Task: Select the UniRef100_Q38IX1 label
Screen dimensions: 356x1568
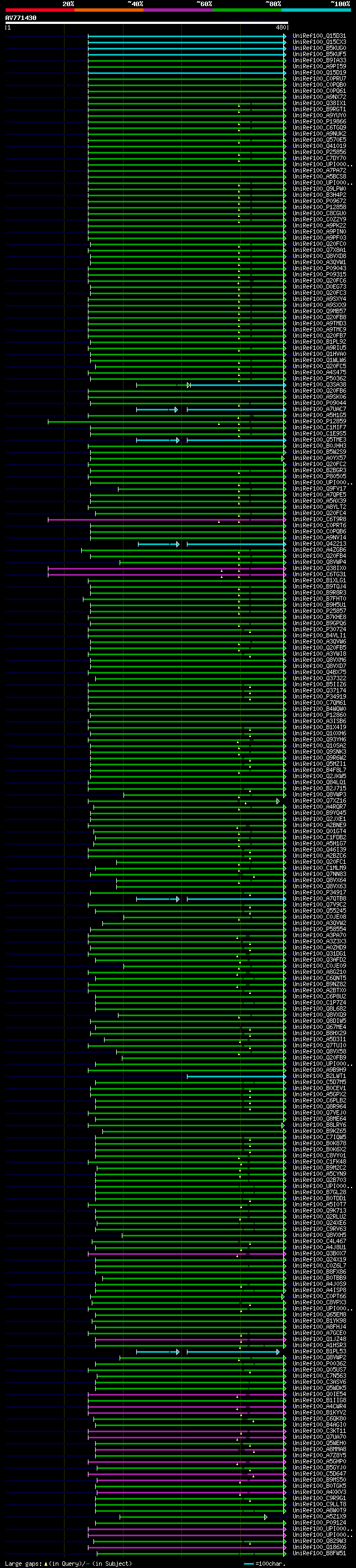Action: [x=319, y=103]
